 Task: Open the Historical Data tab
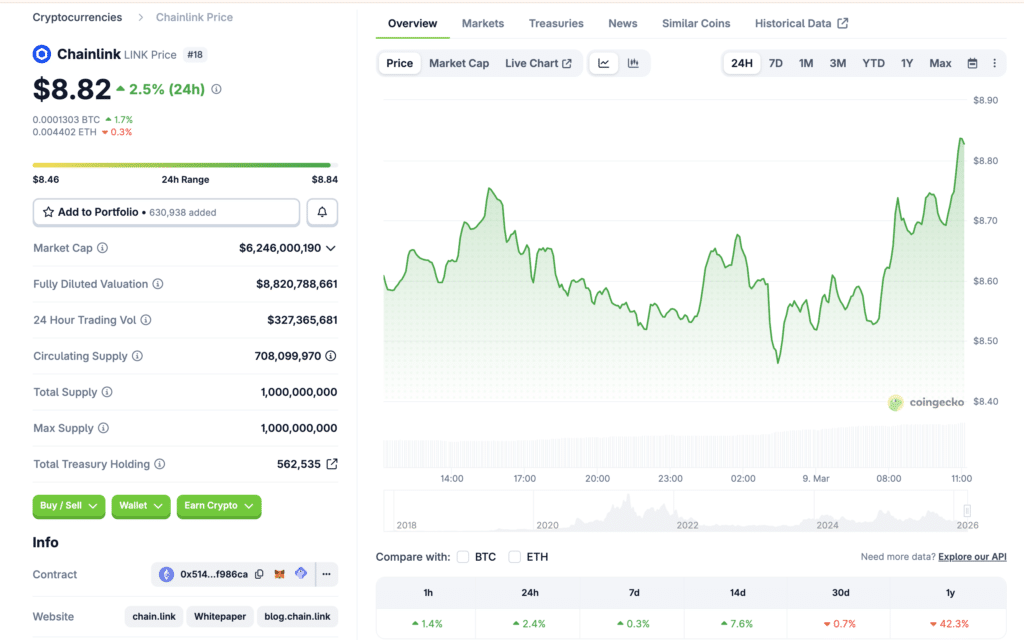pyautogui.click(x=794, y=23)
